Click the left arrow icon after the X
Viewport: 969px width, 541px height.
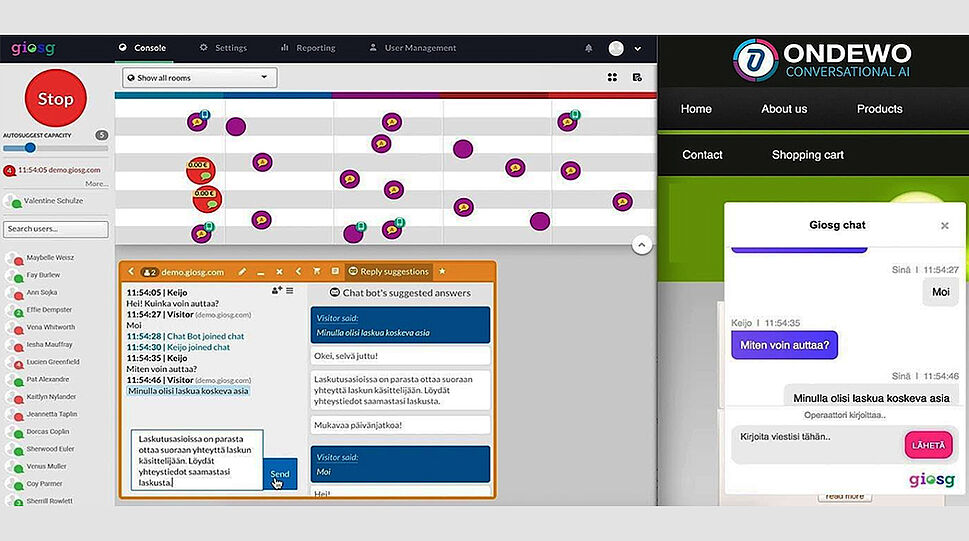click(298, 271)
